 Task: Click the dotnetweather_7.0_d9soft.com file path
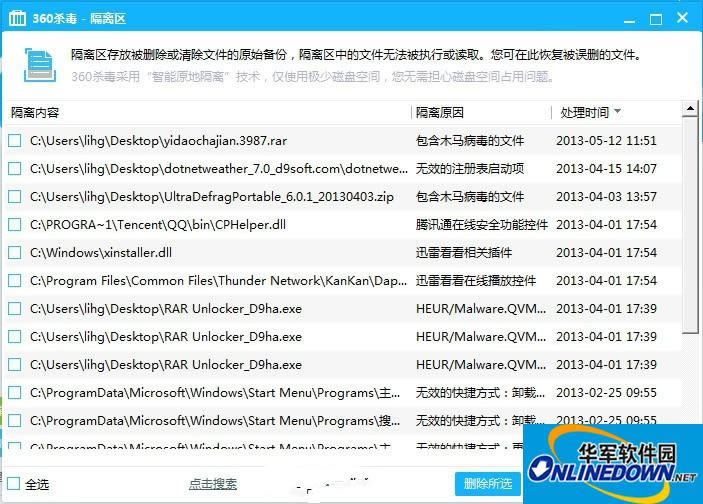[219, 169]
